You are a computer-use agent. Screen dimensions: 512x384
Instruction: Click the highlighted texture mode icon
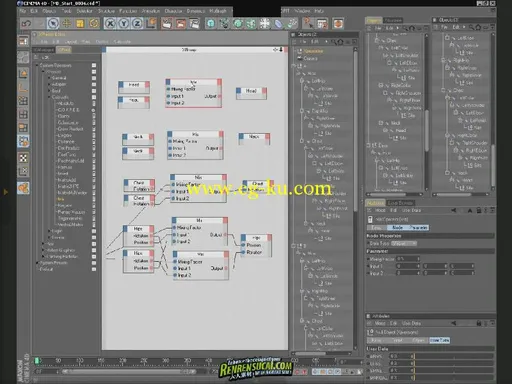pyautogui.click(x=23, y=141)
